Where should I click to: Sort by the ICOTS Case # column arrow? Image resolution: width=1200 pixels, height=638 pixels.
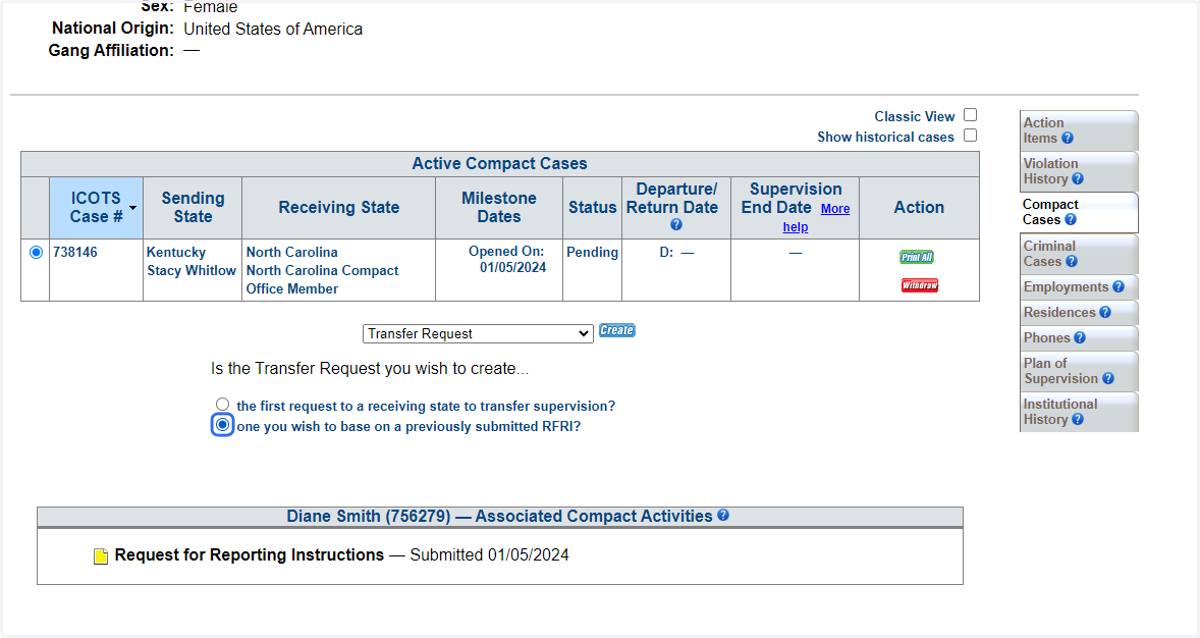133,207
